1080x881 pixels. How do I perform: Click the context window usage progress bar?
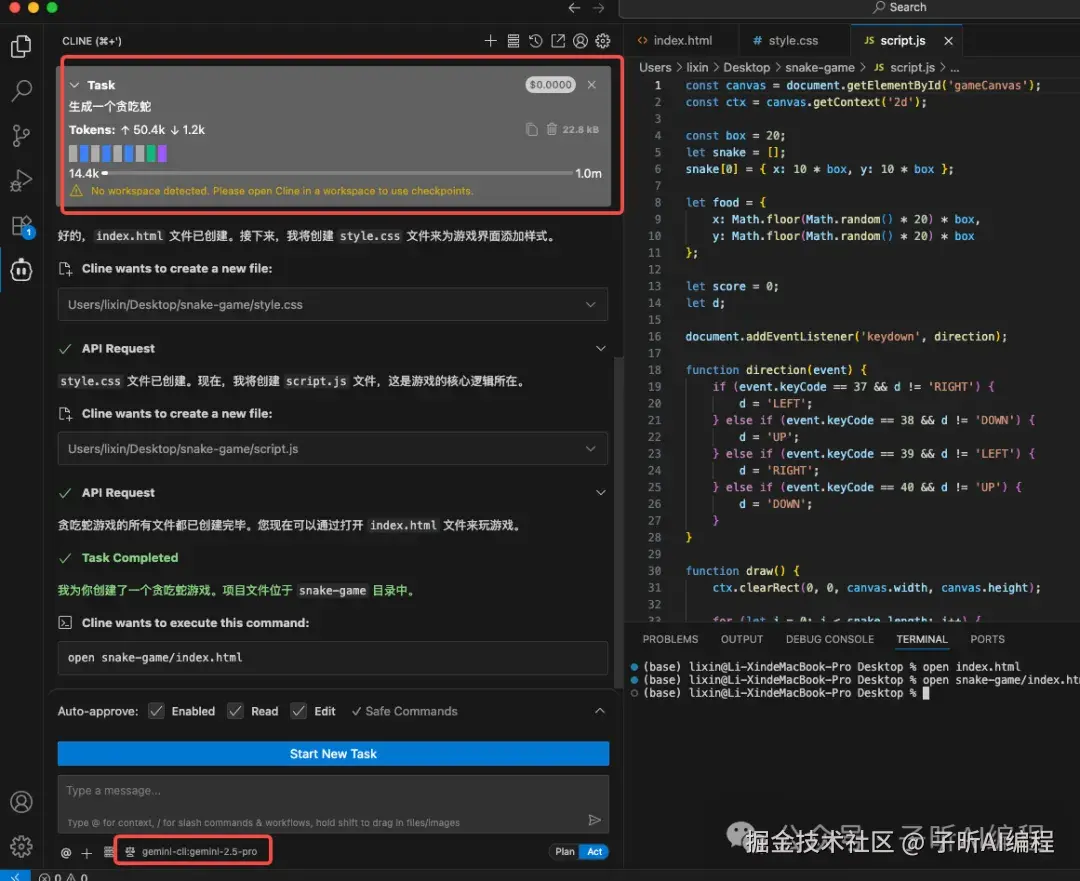coord(338,174)
